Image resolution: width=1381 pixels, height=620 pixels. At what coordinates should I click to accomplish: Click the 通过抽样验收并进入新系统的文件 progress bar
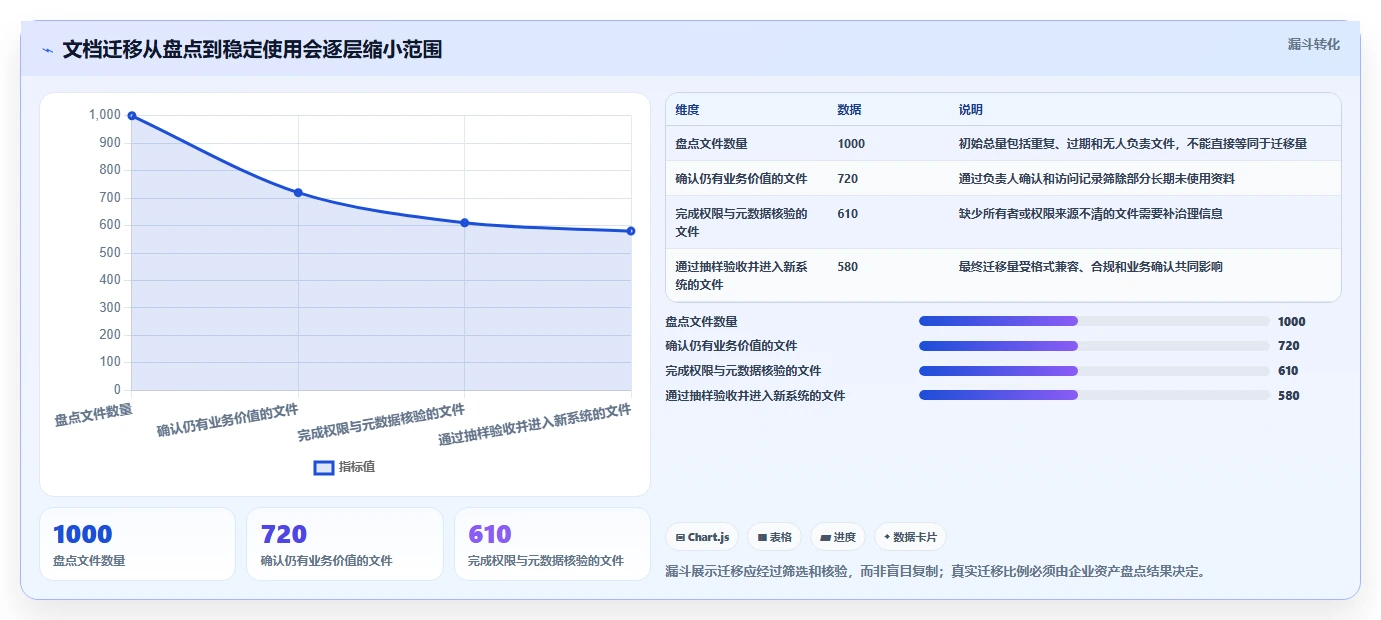coord(1094,395)
